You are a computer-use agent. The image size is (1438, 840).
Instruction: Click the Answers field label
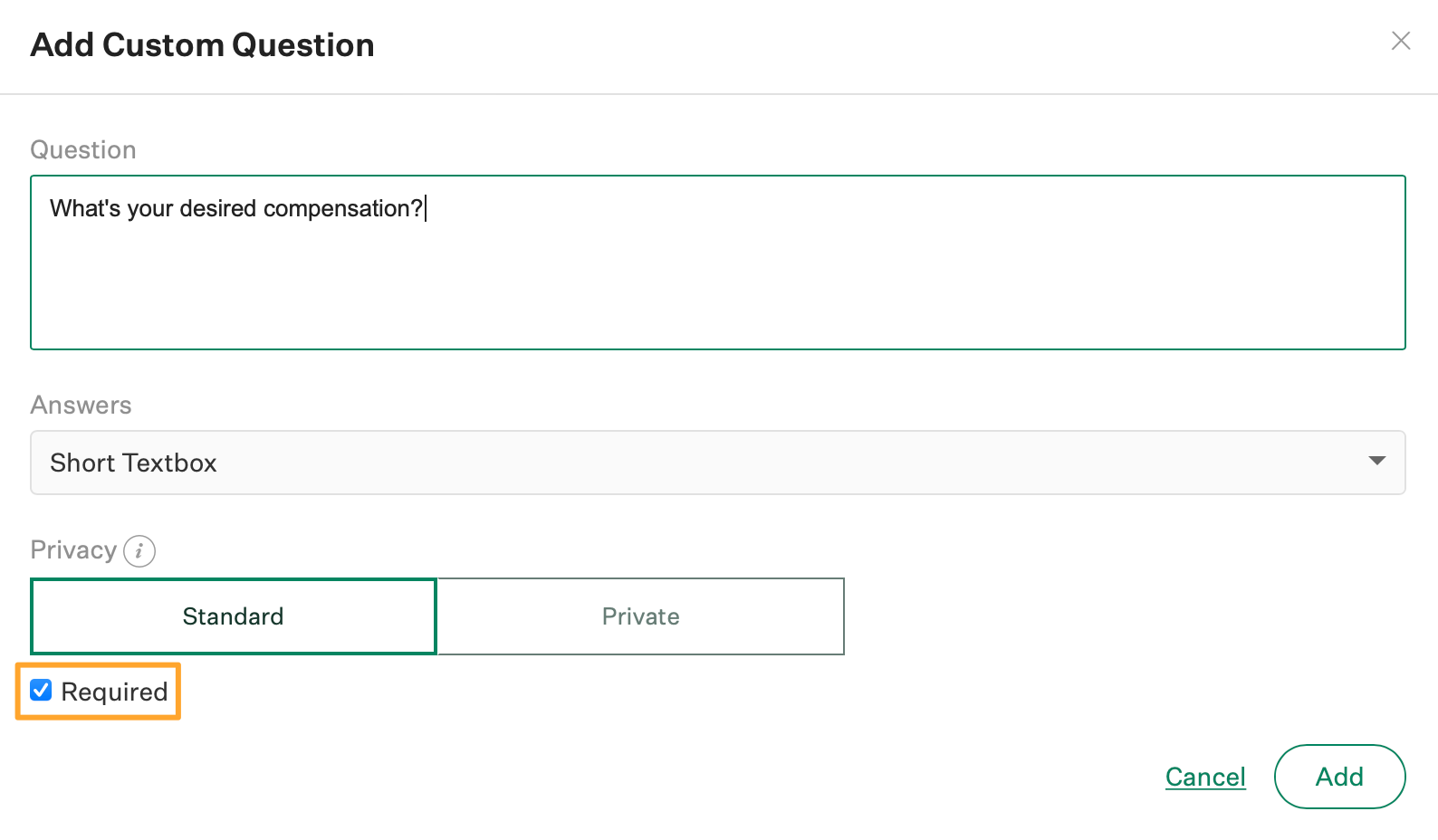[x=81, y=406]
